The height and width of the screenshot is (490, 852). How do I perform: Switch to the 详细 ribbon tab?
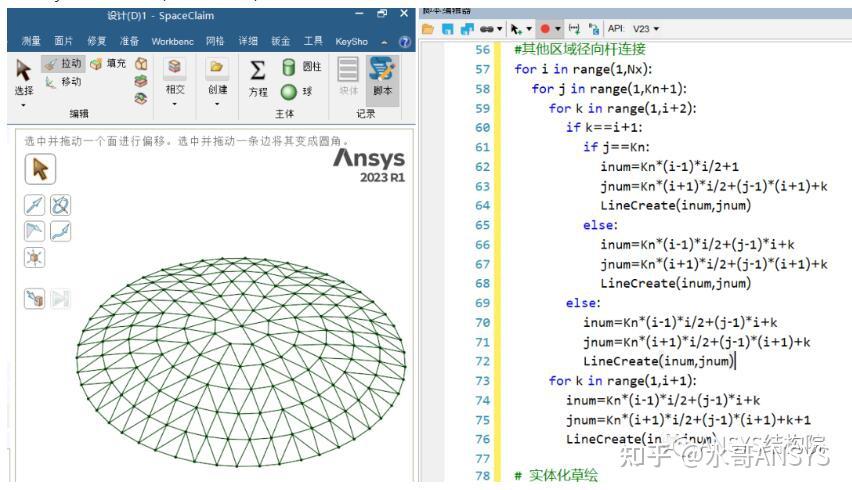(248, 41)
